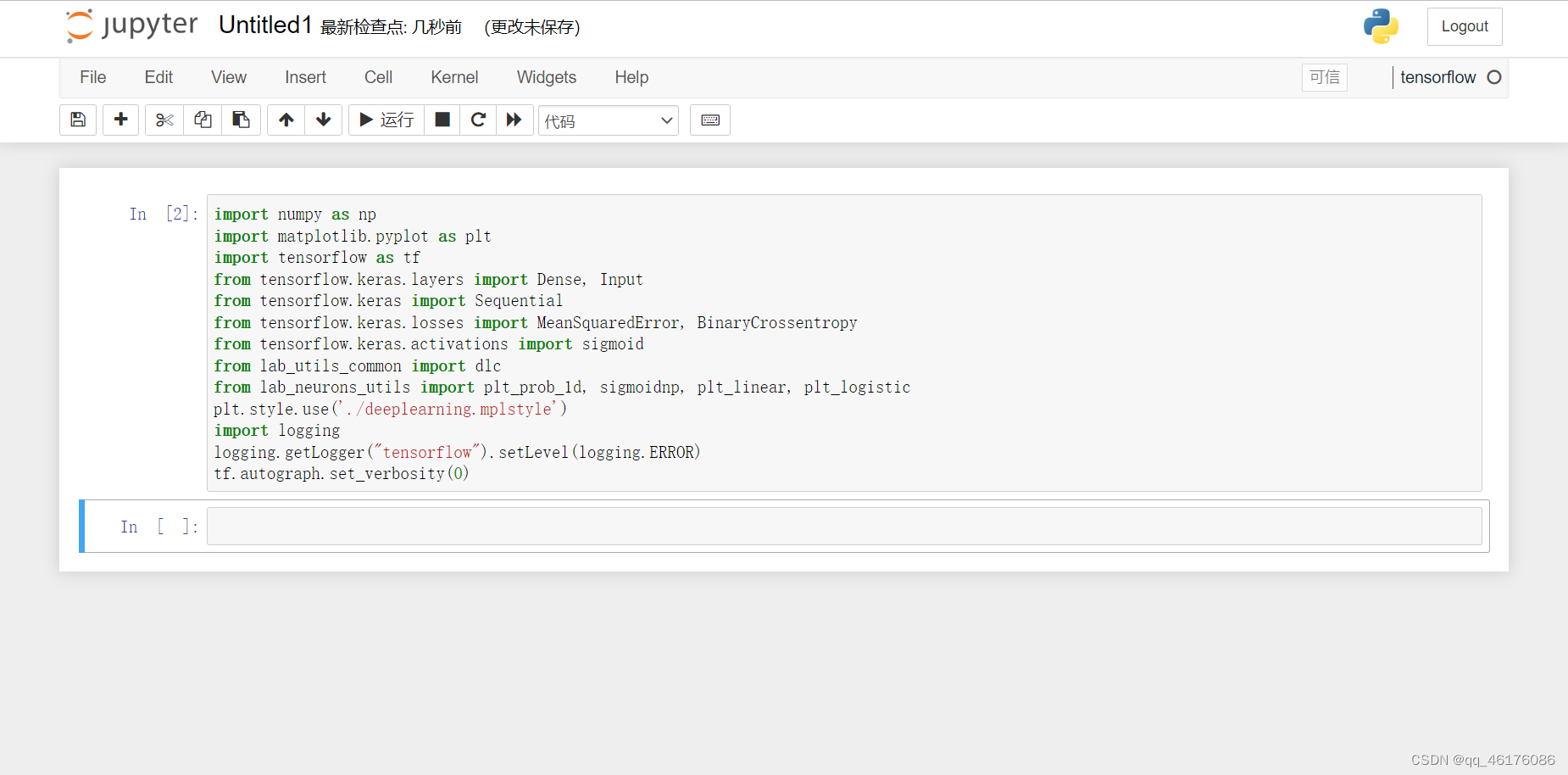This screenshot has width=1568, height=775.
Task: Open the cell type 代码 dropdown
Action: [609, 120]
